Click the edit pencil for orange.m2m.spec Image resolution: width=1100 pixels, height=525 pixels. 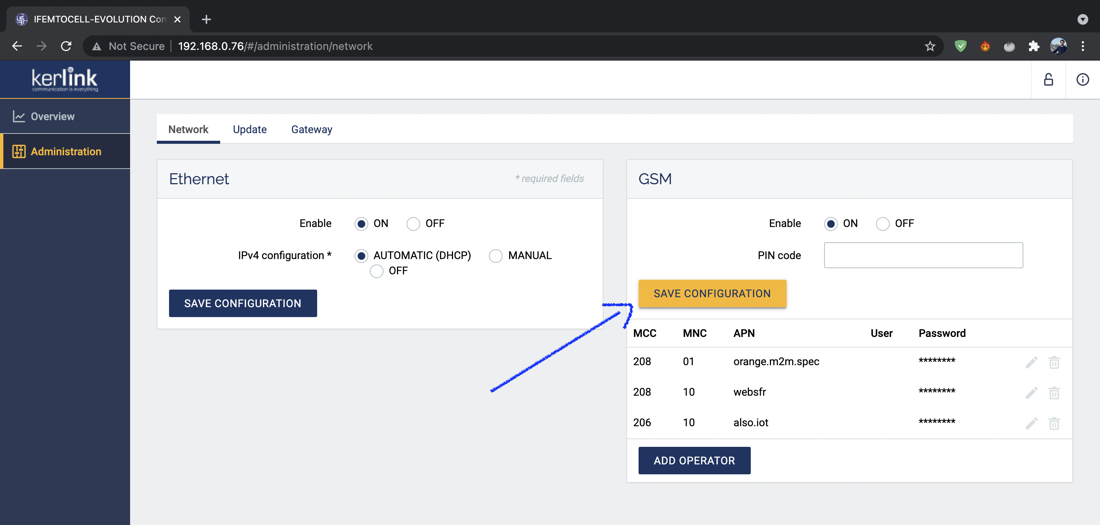point(1031,362)
